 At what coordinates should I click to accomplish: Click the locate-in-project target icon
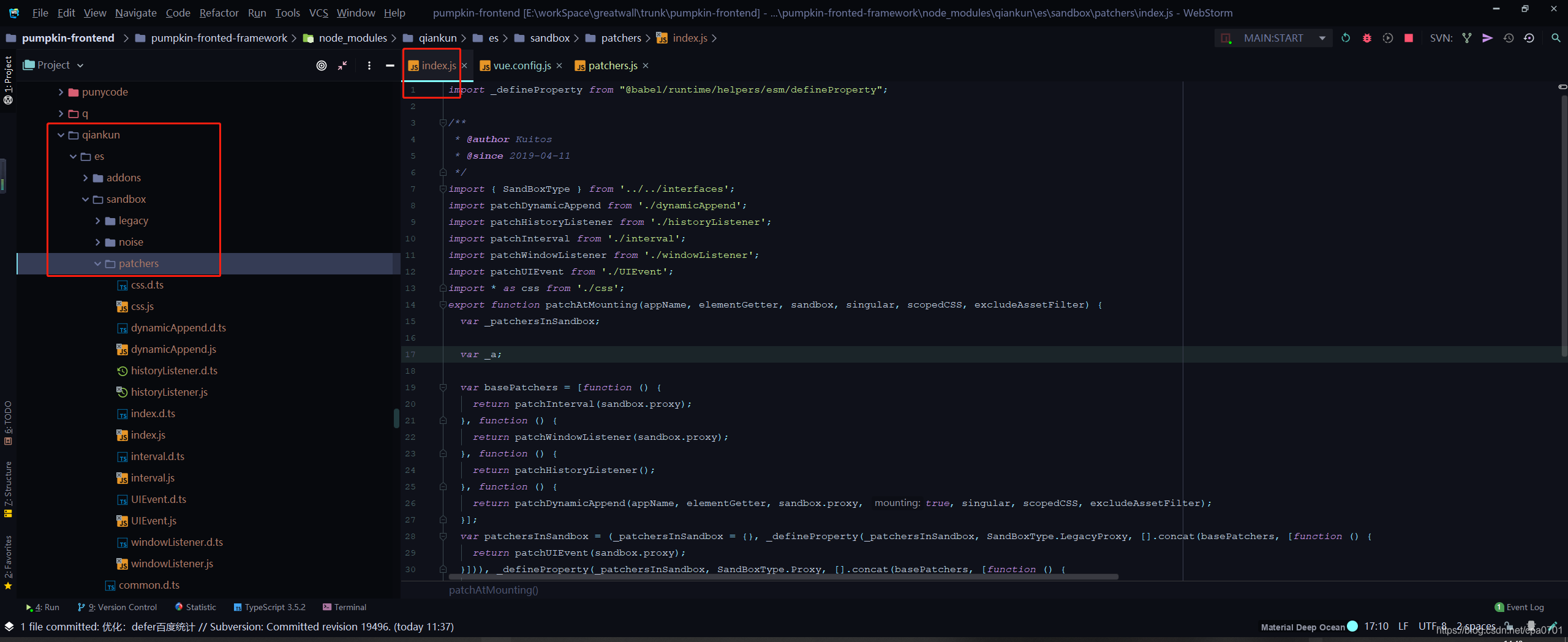tap(322, 66)
